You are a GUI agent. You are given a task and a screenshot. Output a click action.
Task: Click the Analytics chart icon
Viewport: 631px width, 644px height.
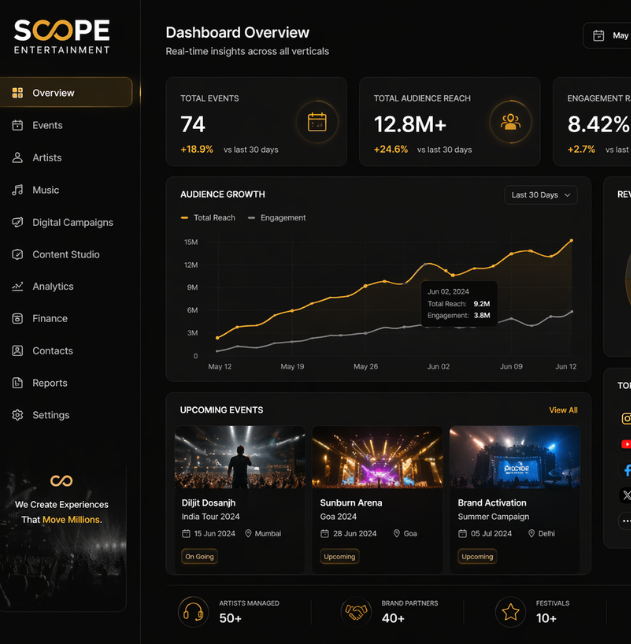click(17, 286)
